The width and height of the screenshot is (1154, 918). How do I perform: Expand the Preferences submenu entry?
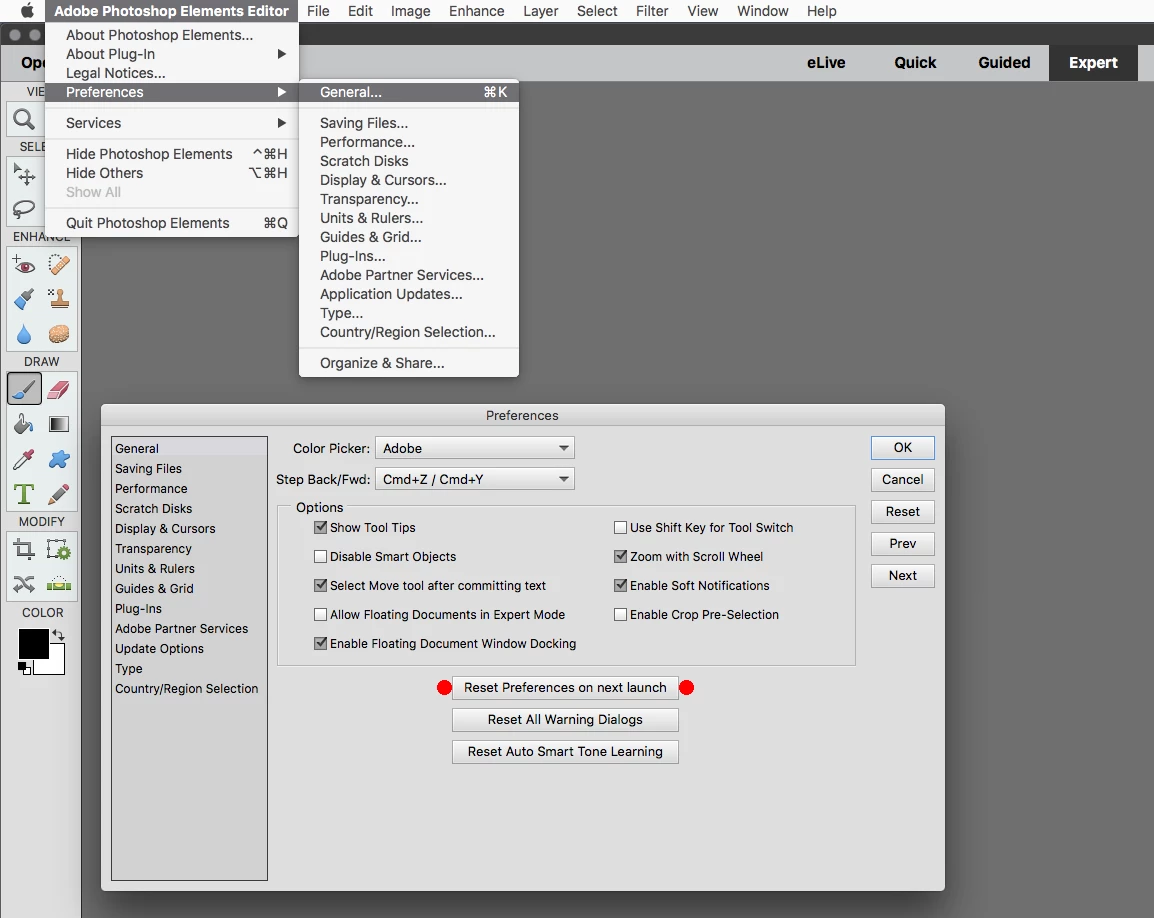pos(172,92)
